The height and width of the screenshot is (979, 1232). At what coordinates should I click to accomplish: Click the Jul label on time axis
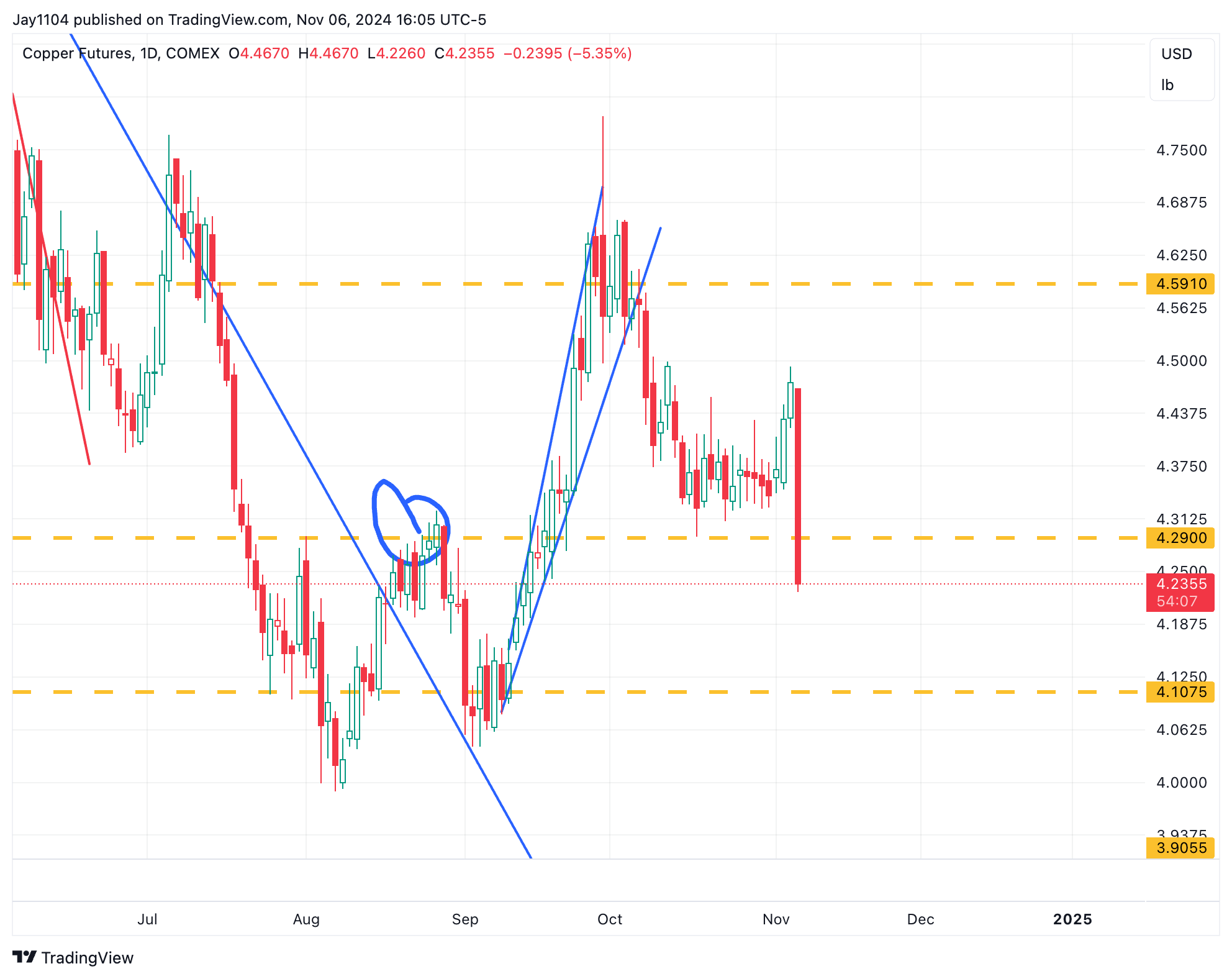[x=147, y=919]
